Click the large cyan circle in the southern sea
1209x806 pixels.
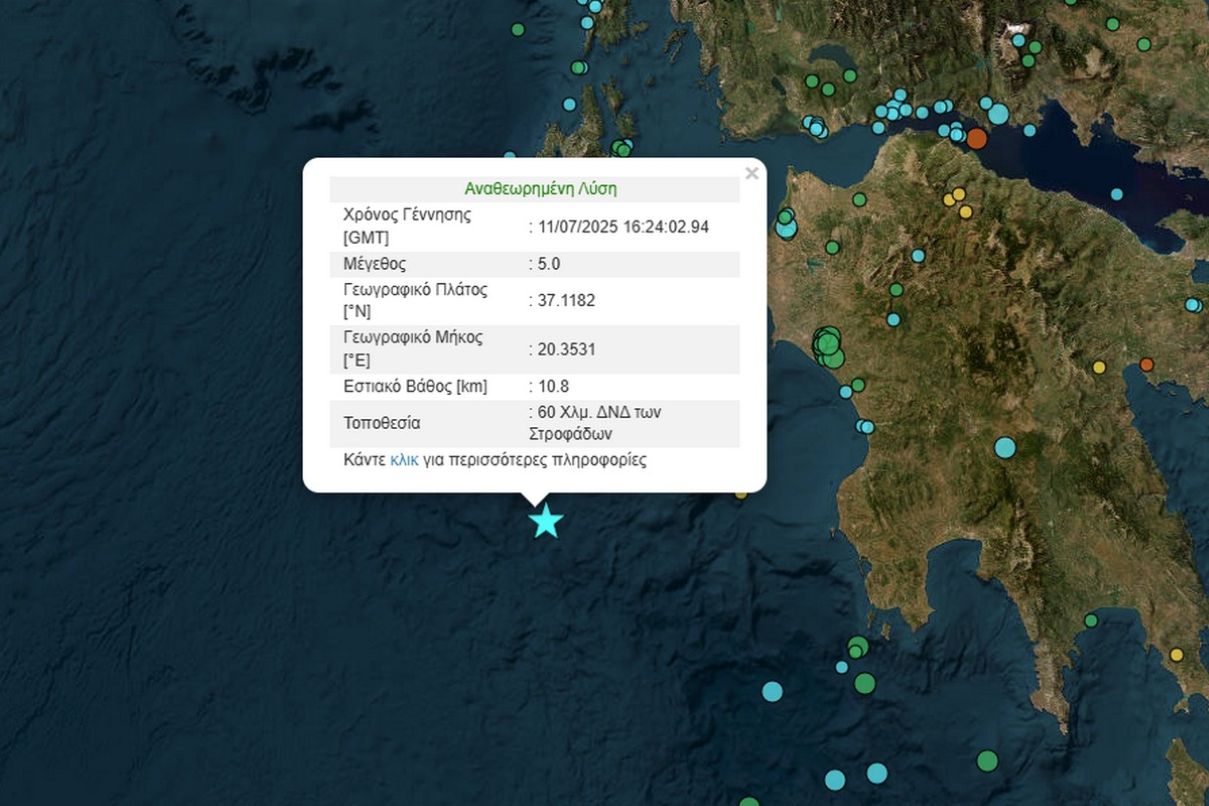tap(772, 691)
